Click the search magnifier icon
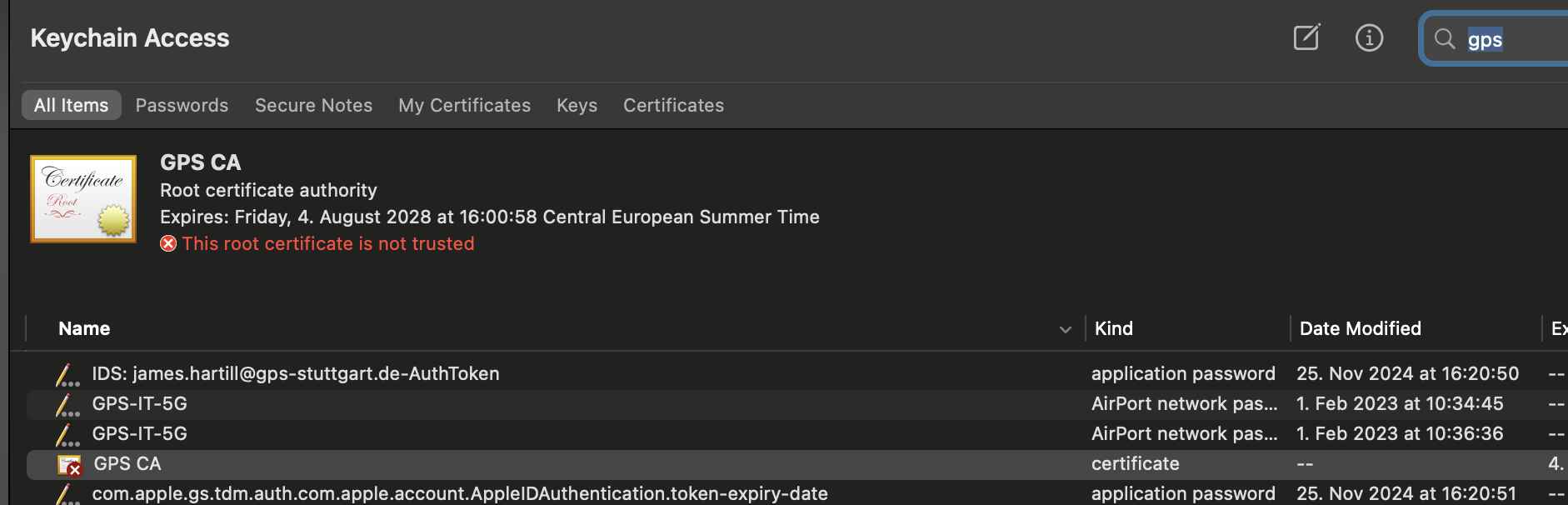Viewport: 1568px width, 505px height. point(1445,39)
